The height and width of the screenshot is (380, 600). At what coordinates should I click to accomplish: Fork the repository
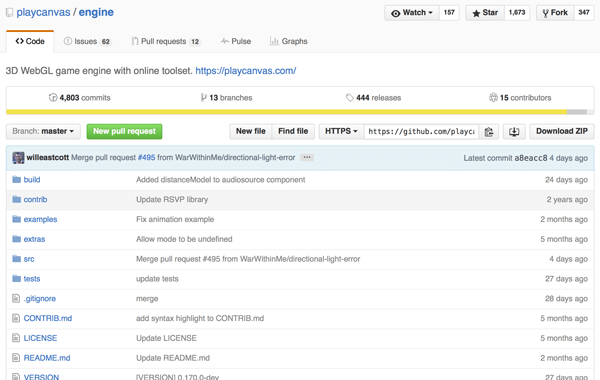tap(555, 13)
